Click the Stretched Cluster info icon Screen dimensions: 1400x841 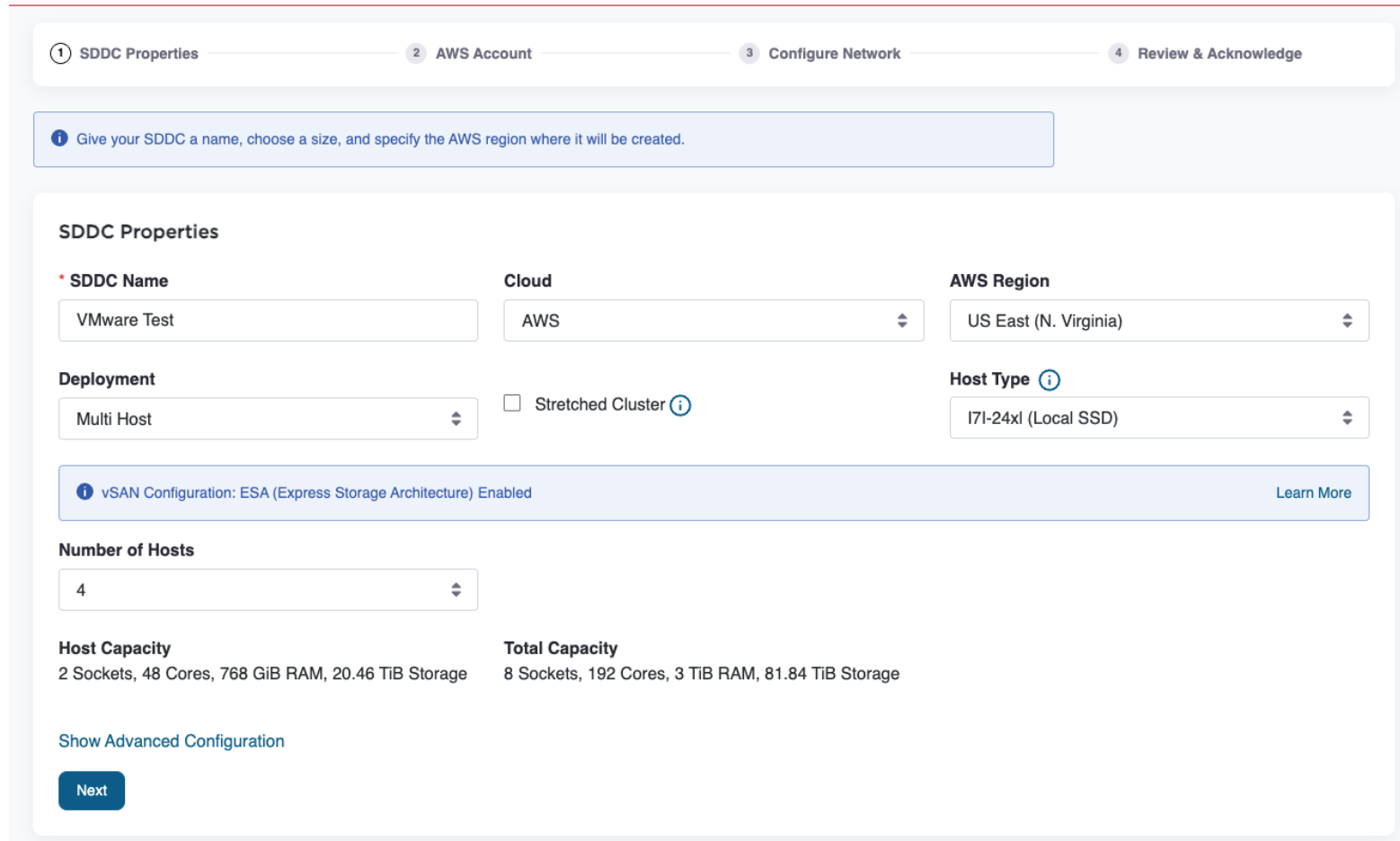click(x=680, y=405)
